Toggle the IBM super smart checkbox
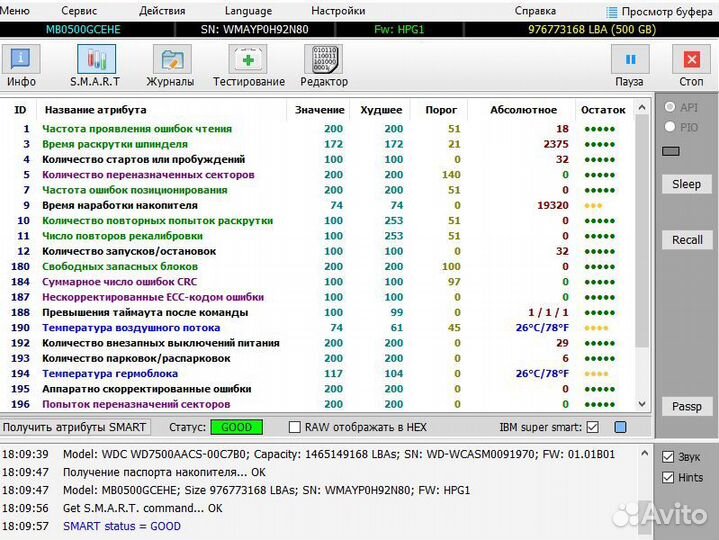The image size is (719, 540). (592, 427)
